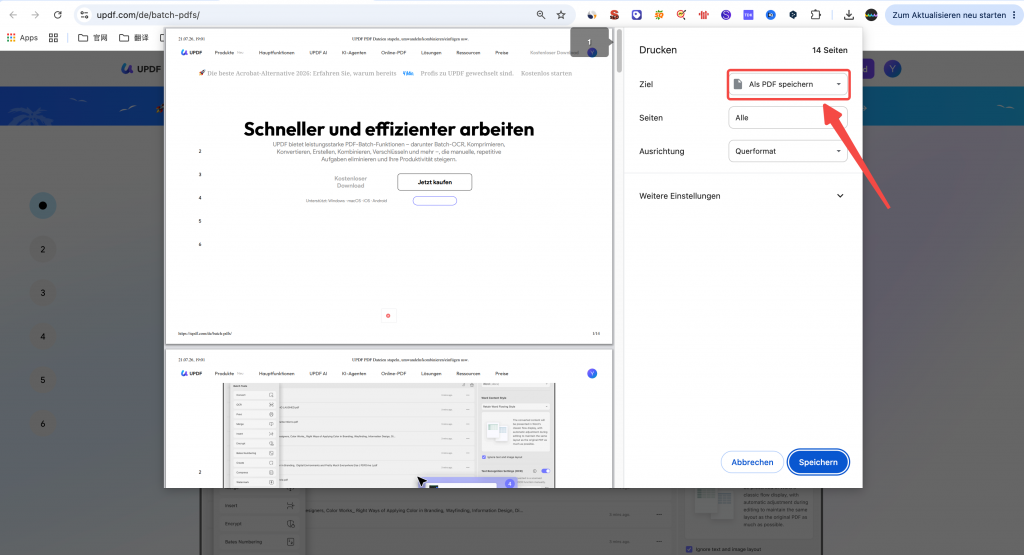Image resolution: width=1024 pixels, height=555 pixels.
Task: Open the Extensions puzzle-piece menu
Action: (x=816, y=14)
